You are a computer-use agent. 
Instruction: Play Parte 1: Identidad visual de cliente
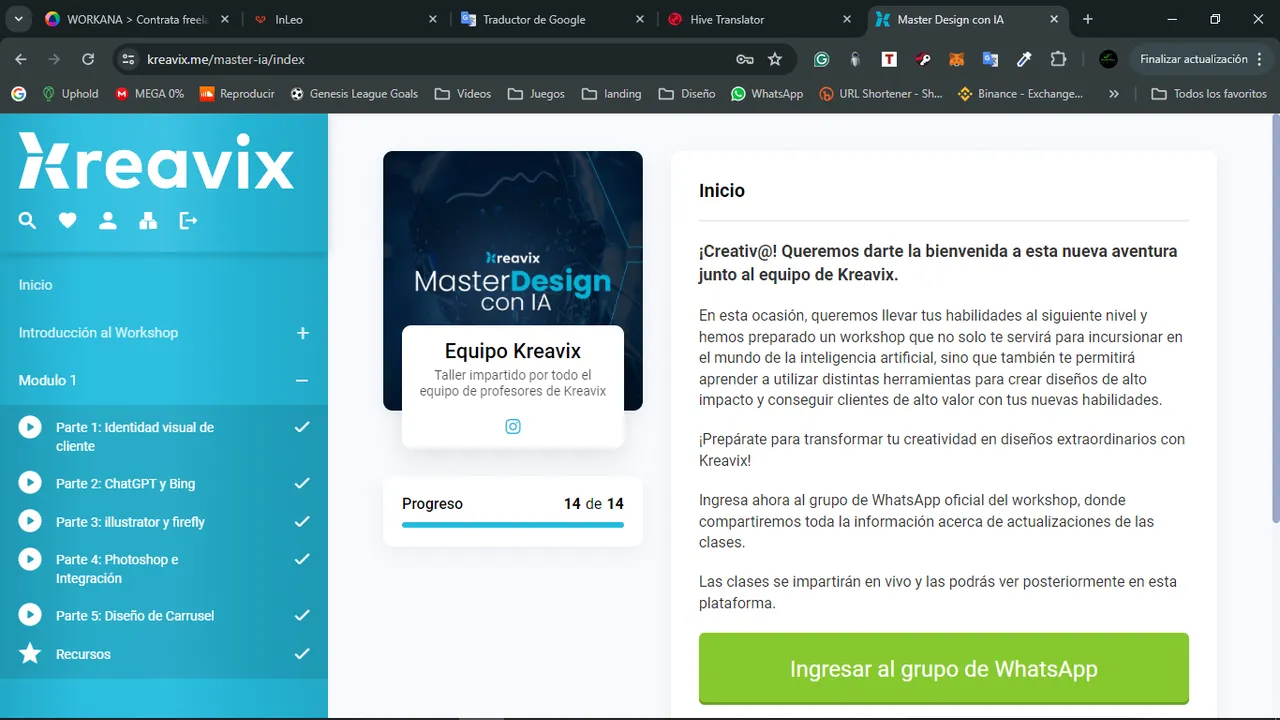coord(30,427)
